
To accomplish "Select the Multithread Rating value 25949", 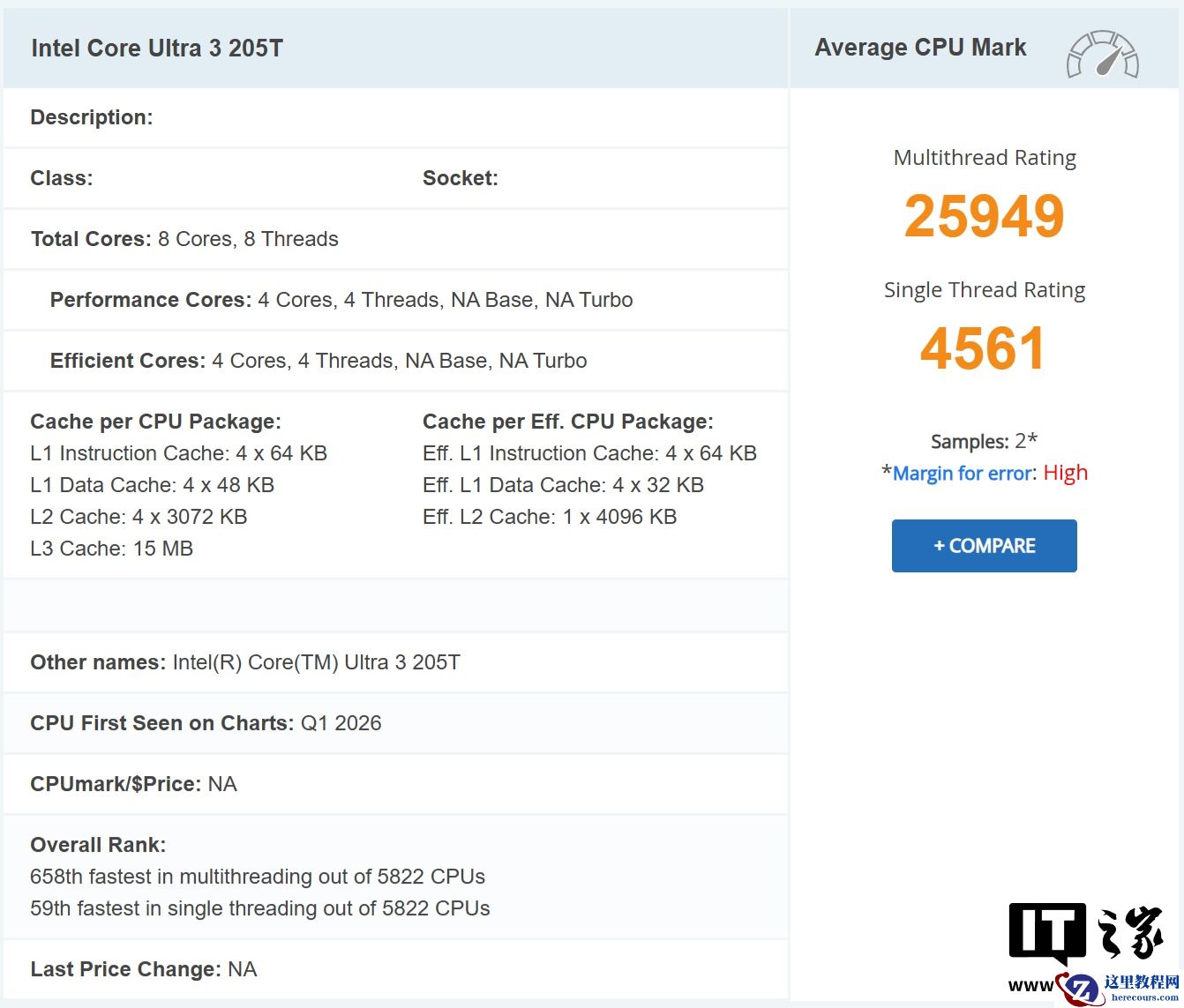I will [x=984, y=216].
